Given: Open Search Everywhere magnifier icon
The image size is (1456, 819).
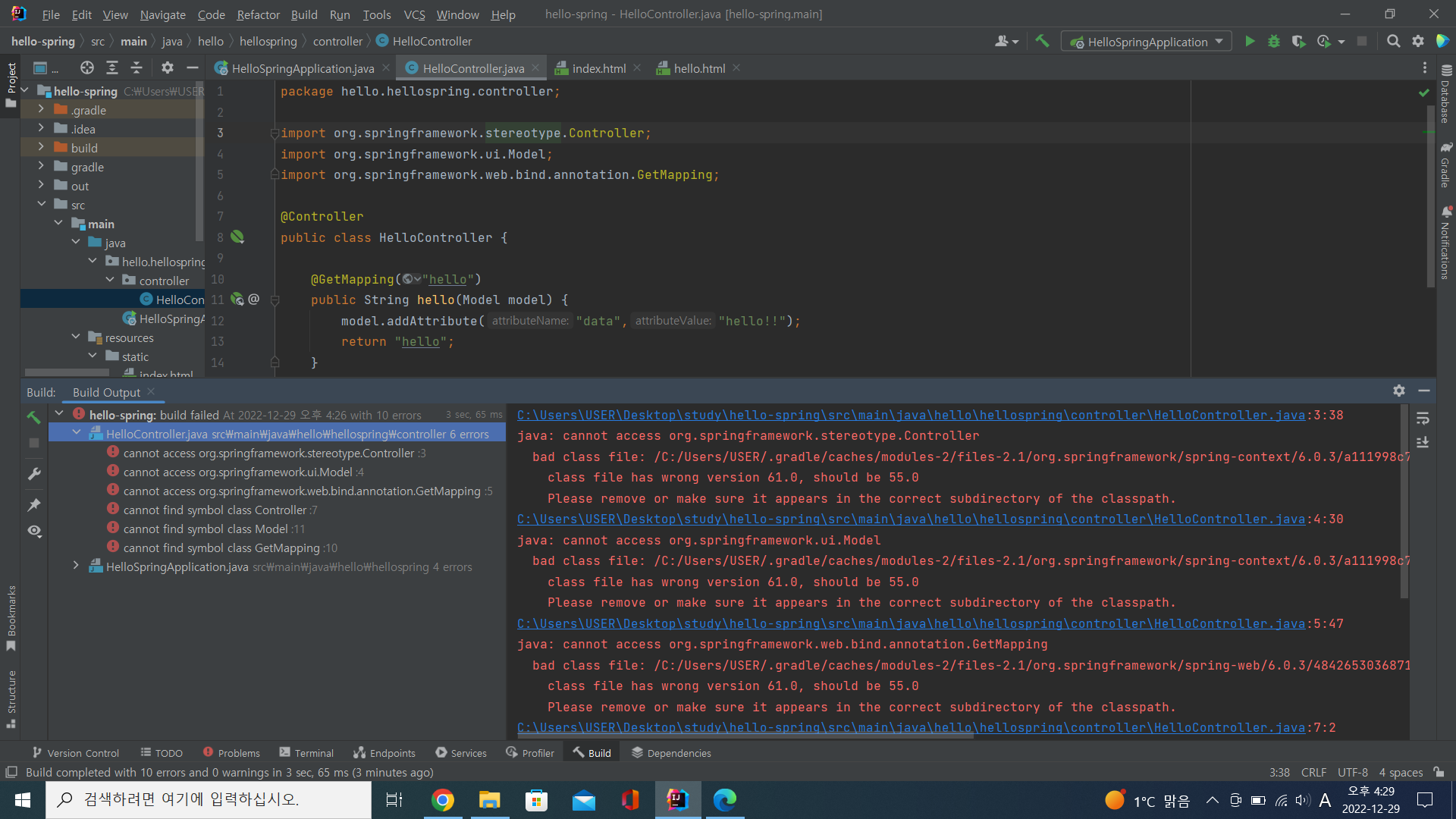Looking at the screenshot, I should coord(1393,42).
